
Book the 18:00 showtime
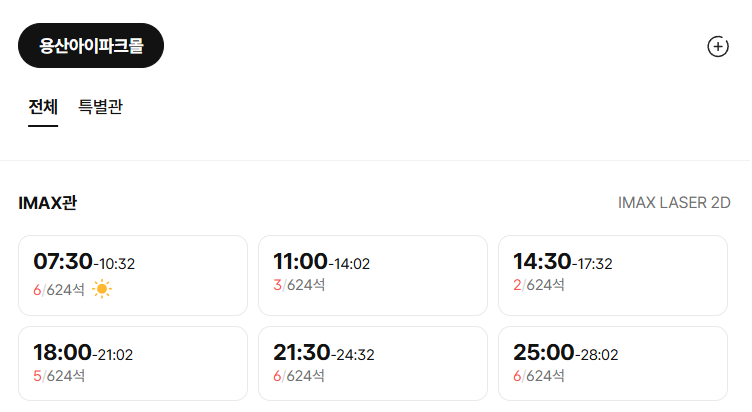coord(133,364)
